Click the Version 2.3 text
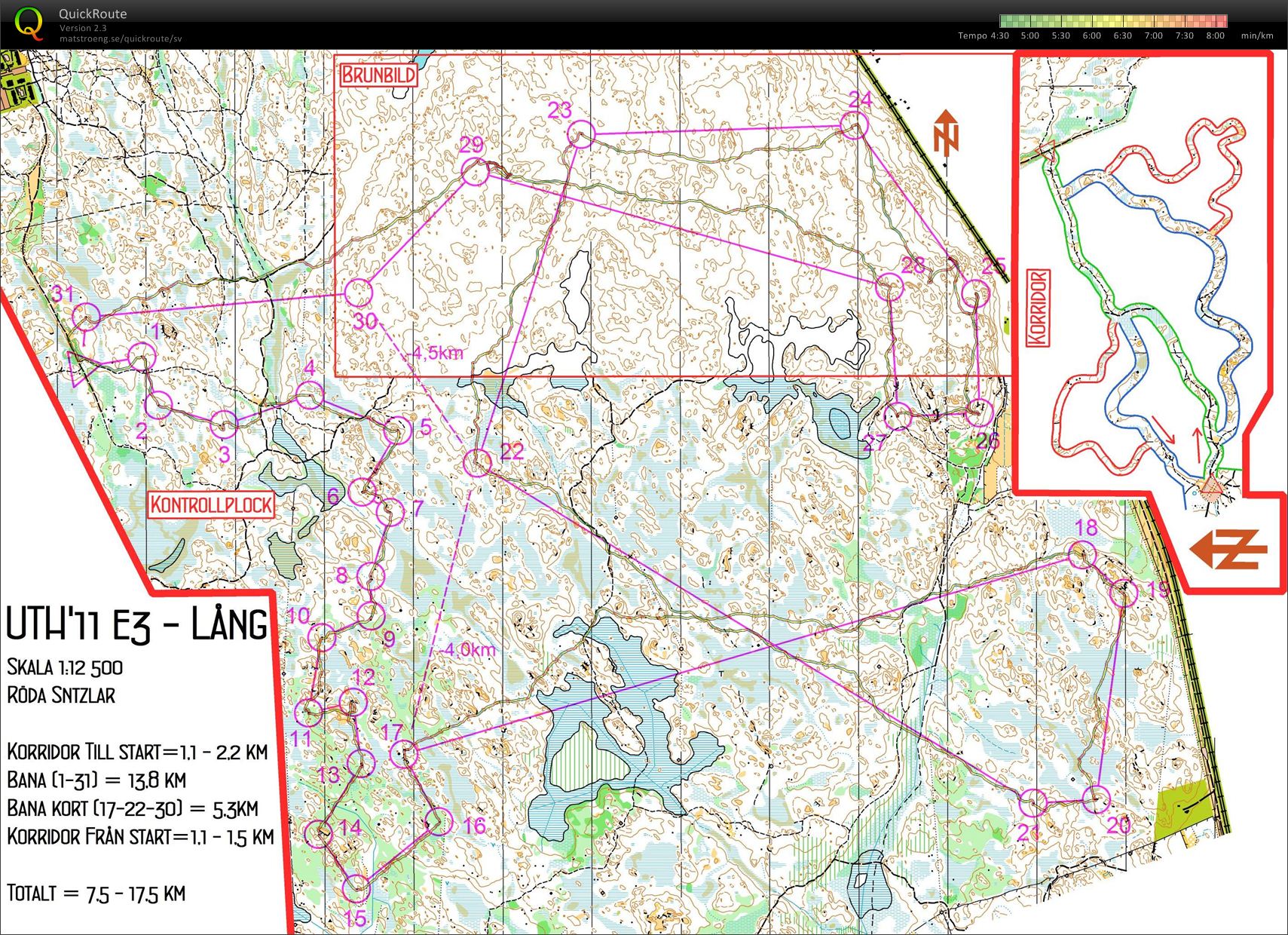1288x935 pixels. tap(83, 28)
